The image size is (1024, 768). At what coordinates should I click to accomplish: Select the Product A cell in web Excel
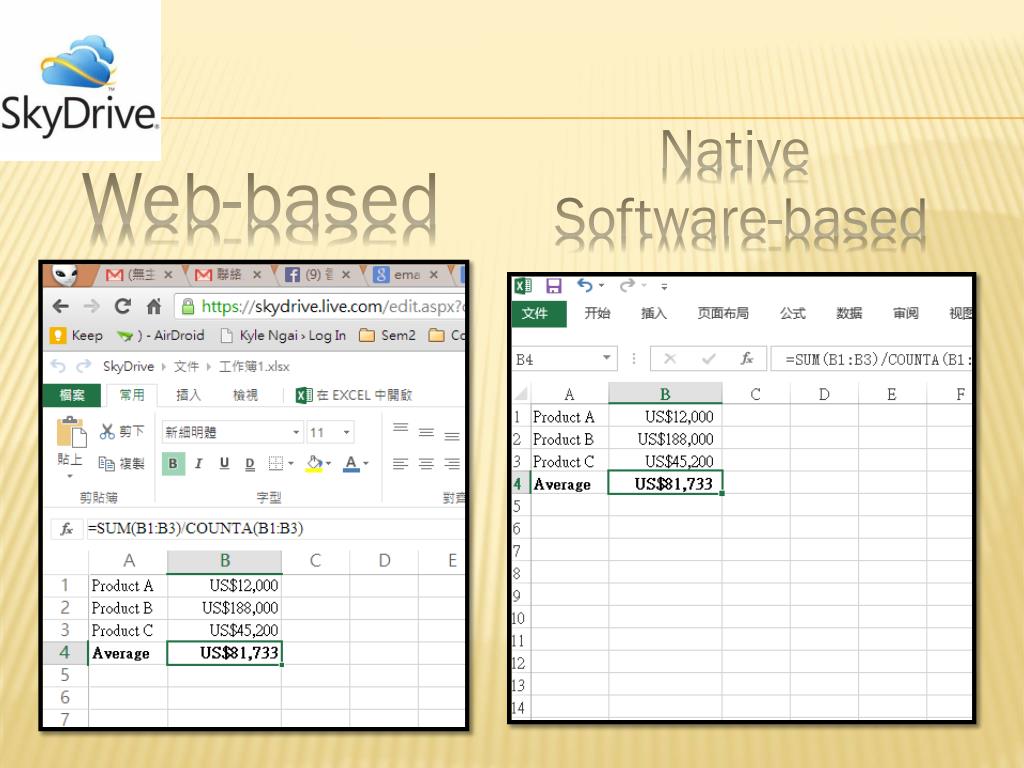pyautogui.click(x=127, y=586)
